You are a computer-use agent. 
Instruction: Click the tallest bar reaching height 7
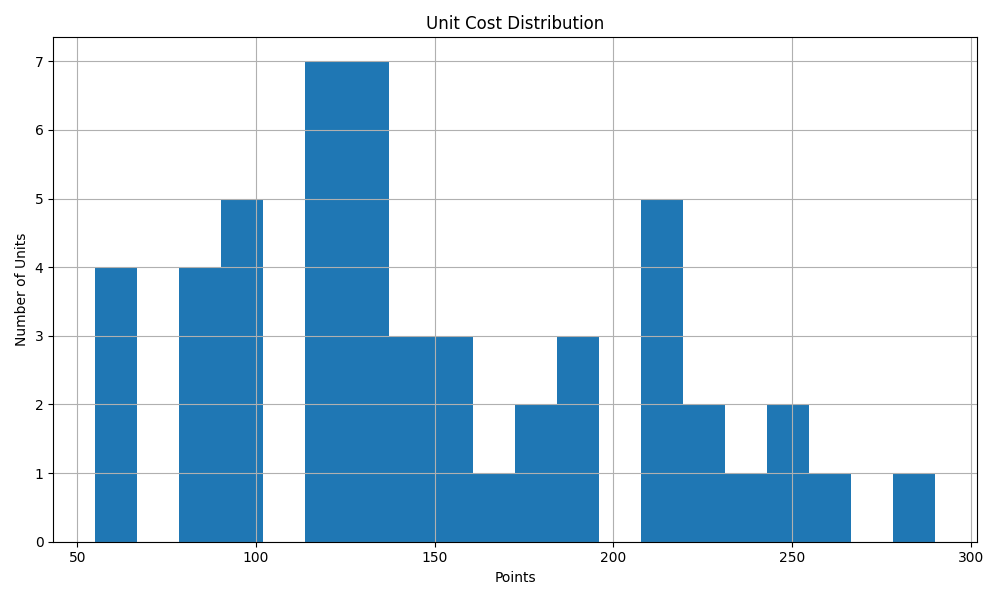pos(346,300)
